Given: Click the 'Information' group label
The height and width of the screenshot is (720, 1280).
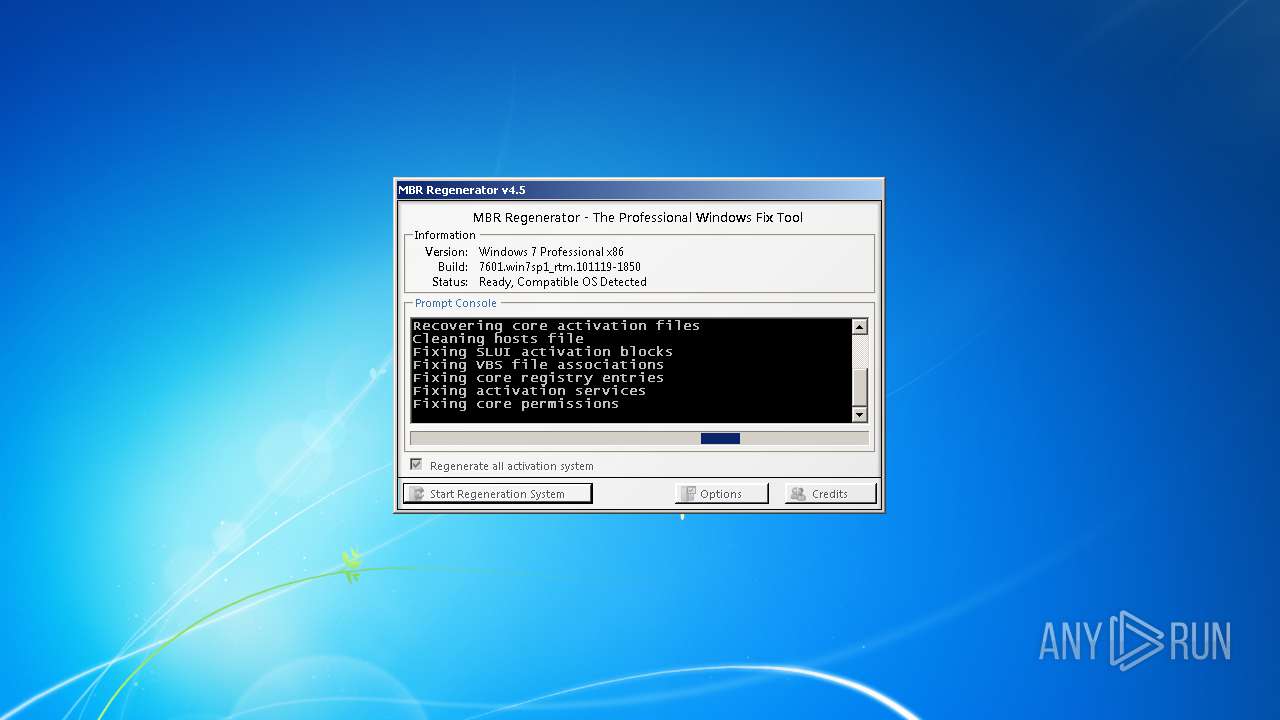Looking at the screenshot, I should coord(445,235).
